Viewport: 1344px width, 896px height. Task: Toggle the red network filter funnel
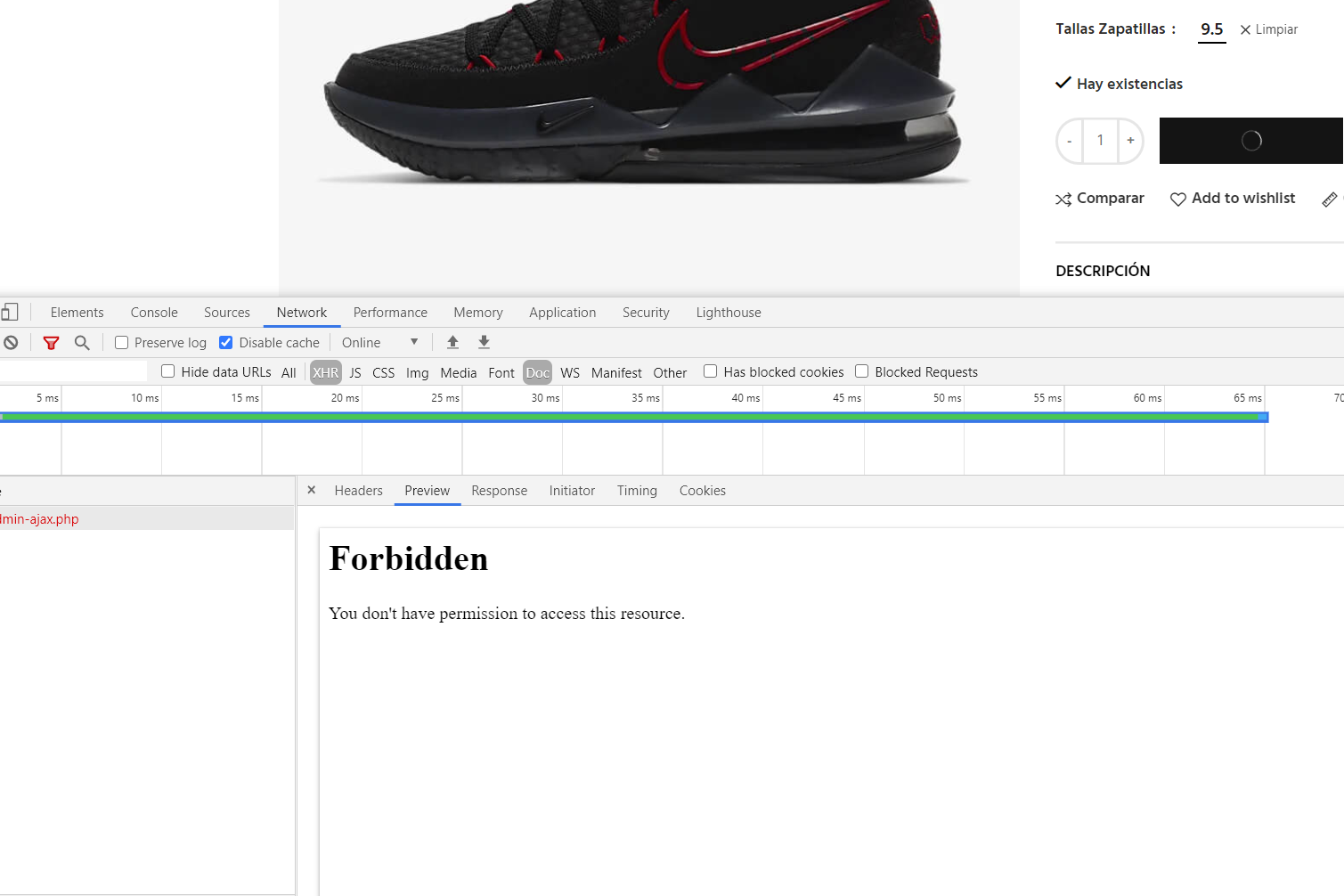point(52,343)
